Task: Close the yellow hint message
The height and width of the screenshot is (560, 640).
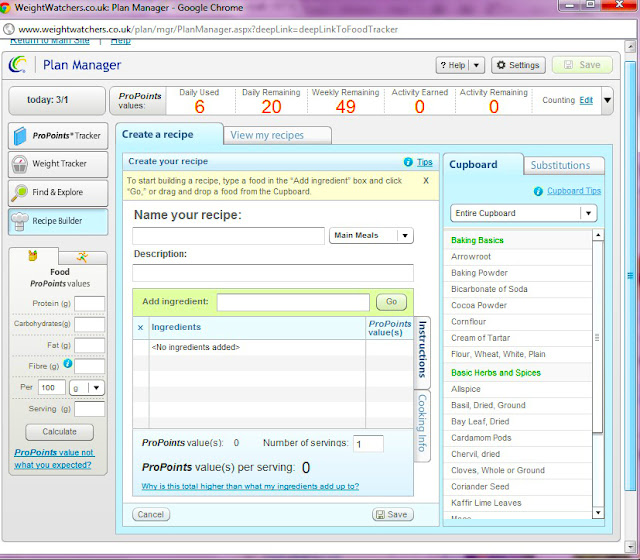Action: (426, 181)
